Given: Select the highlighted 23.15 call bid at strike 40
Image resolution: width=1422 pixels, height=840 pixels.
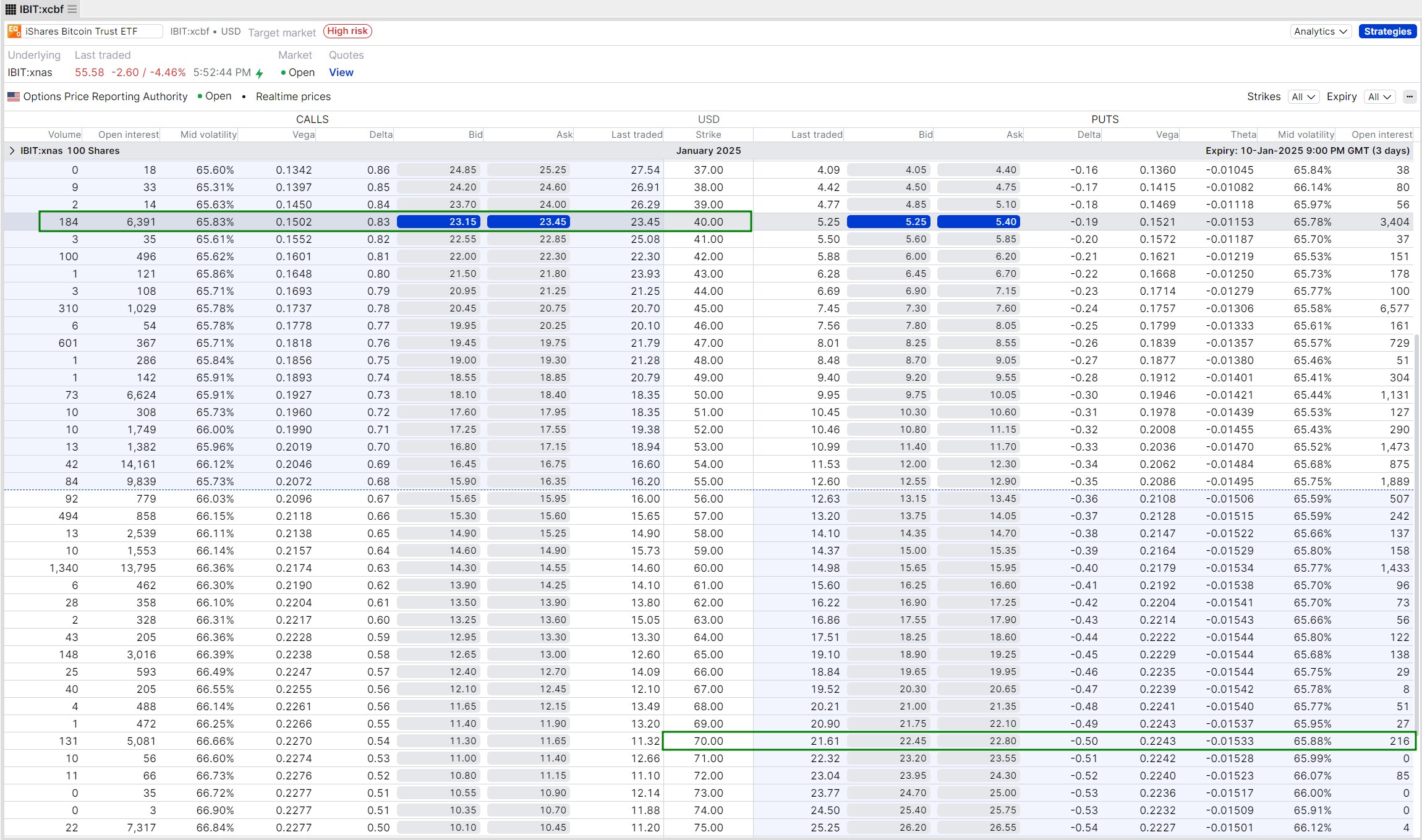Looking at the screenshot, I should 438,221.
